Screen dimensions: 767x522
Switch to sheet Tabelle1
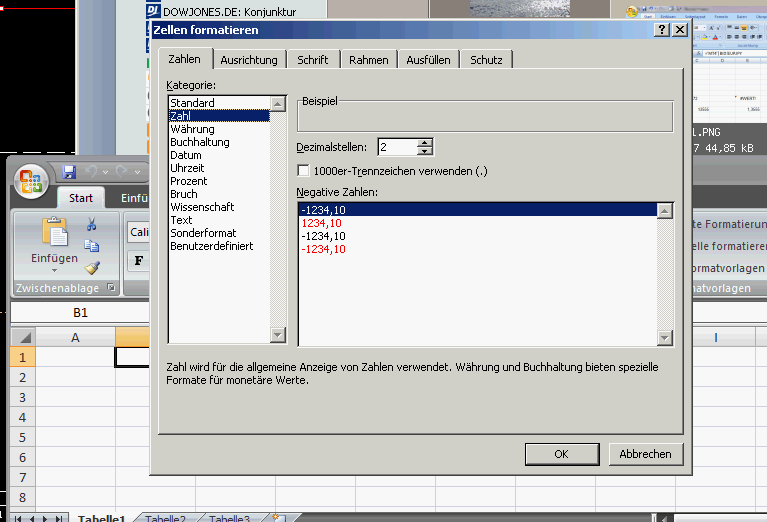[101, 518]
